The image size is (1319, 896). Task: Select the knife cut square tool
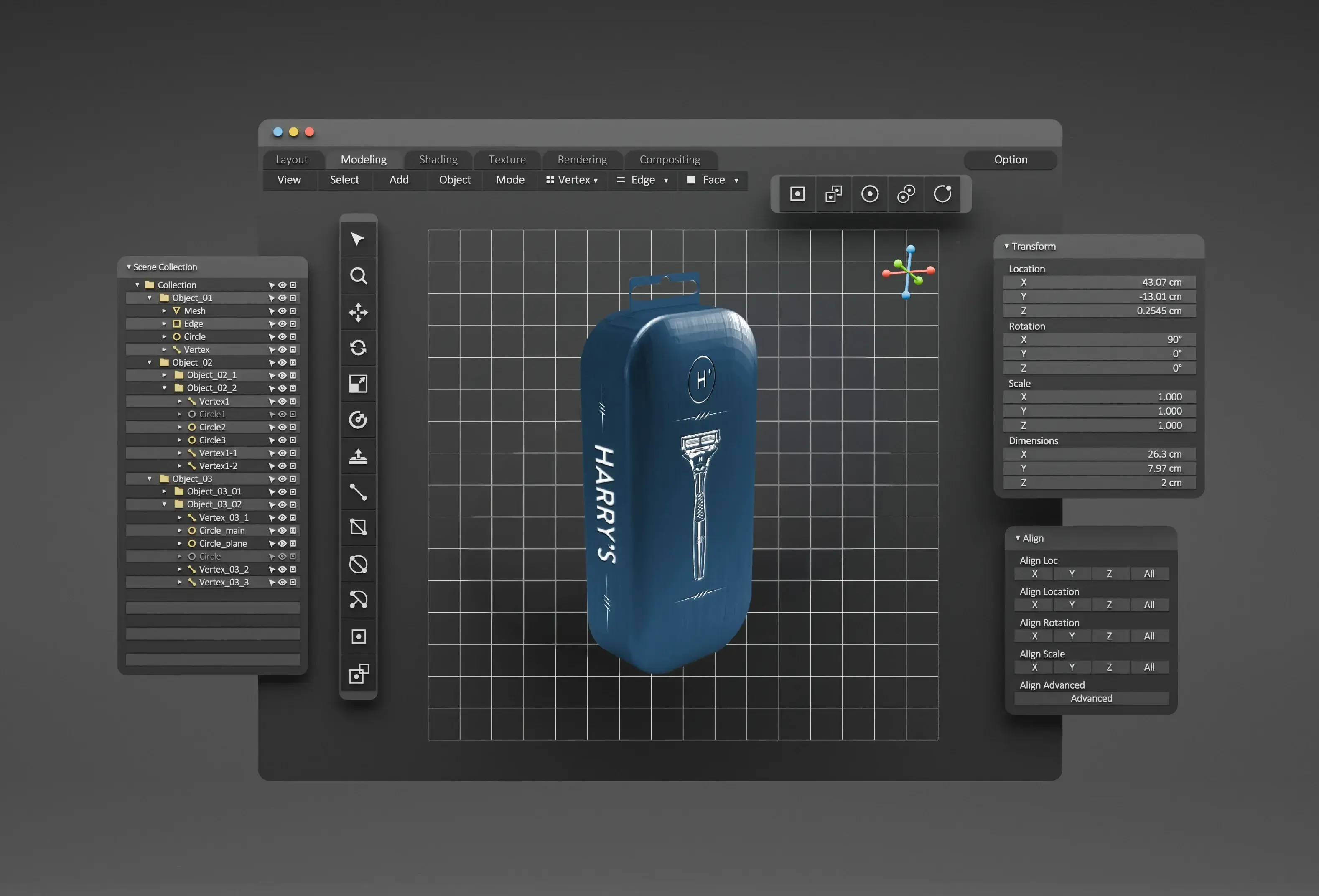[358, 528]
